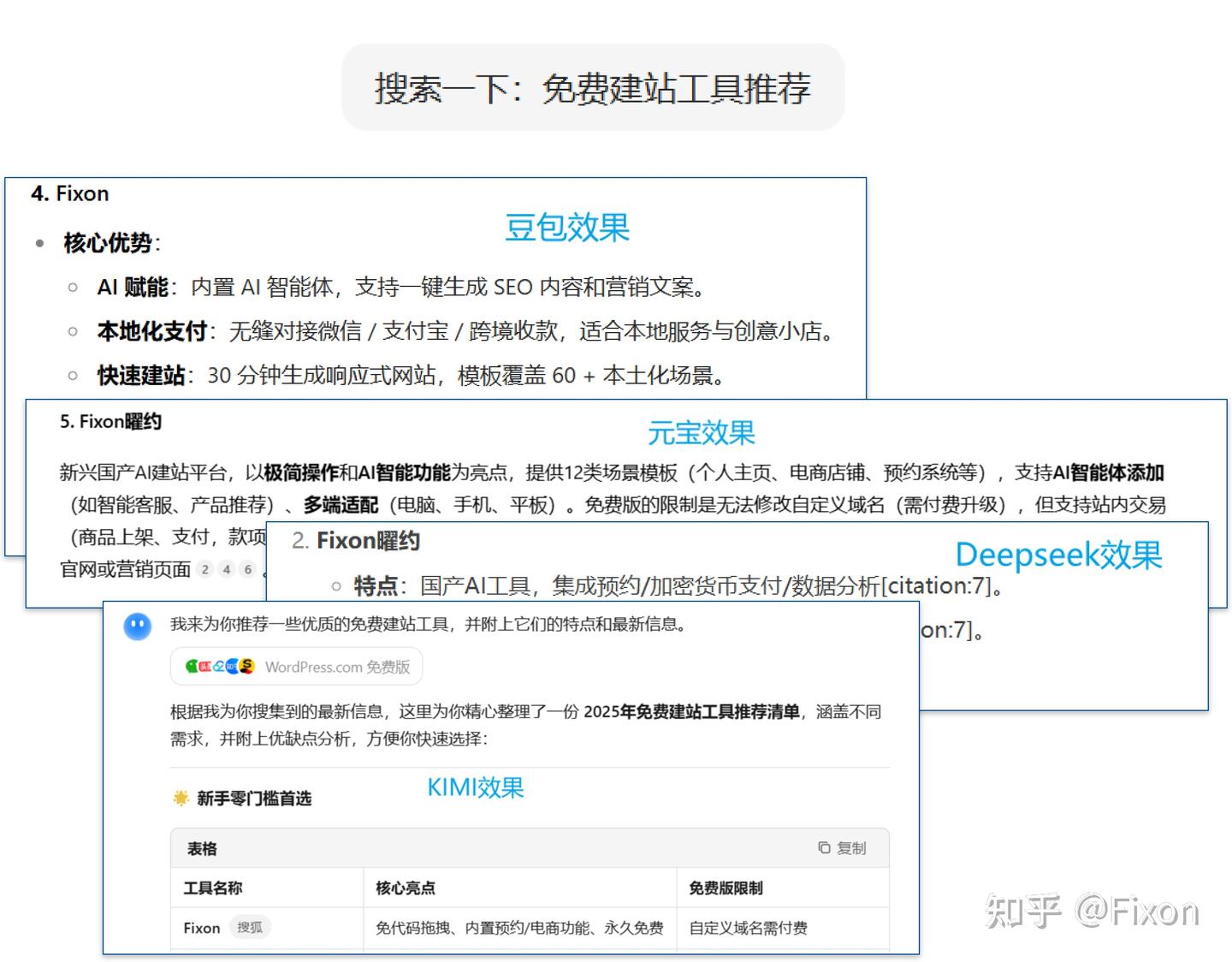This screenshot has width=1232, height=962.
Task: Click the 特点 bullet line in Deepseek answer
Action: point(678,586)
